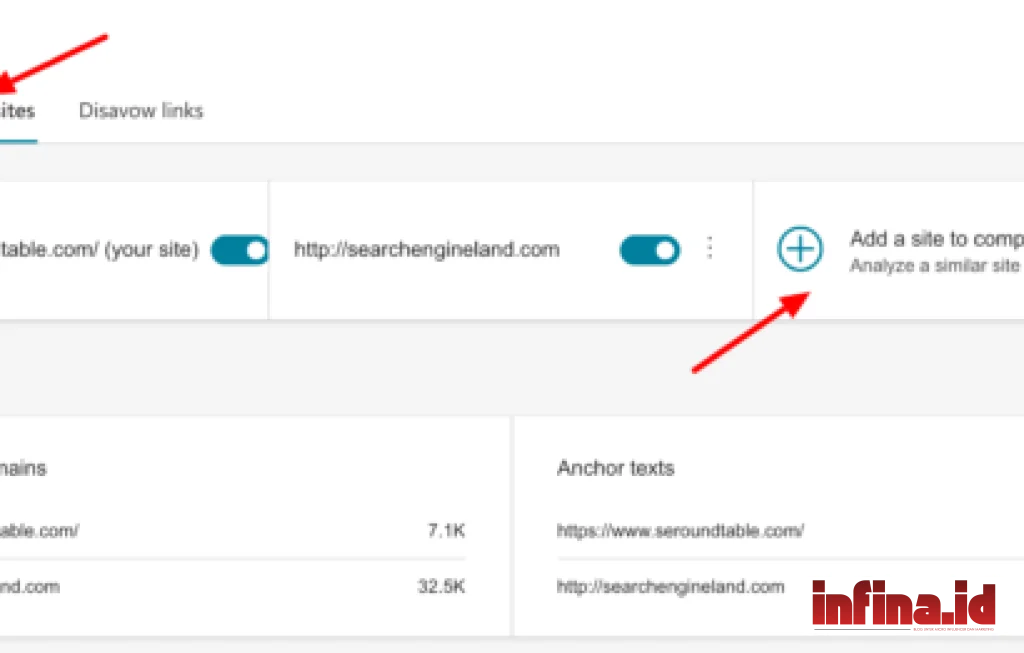Click the 32.5K value

tap(441, 586)
